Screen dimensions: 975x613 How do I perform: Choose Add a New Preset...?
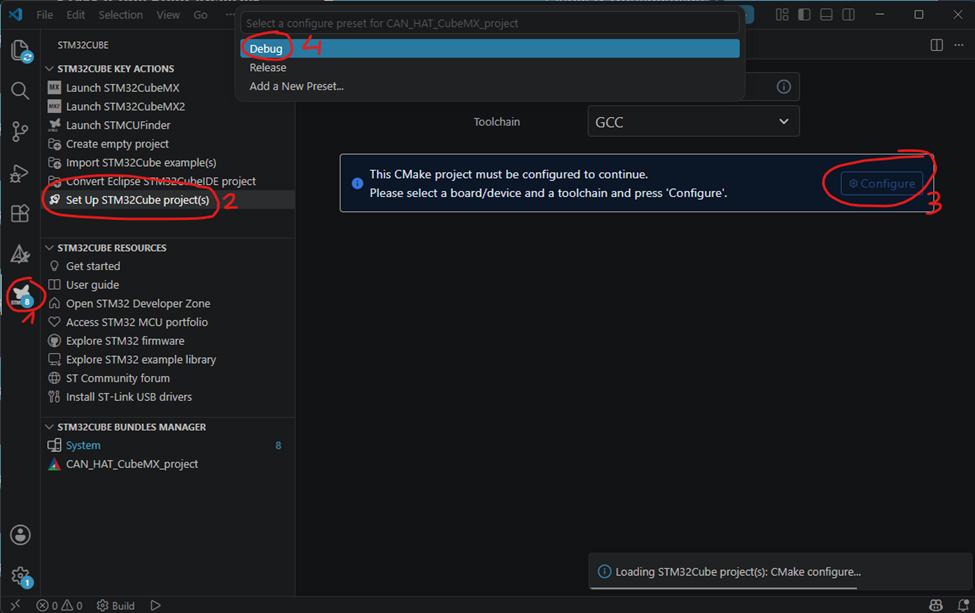490,86
